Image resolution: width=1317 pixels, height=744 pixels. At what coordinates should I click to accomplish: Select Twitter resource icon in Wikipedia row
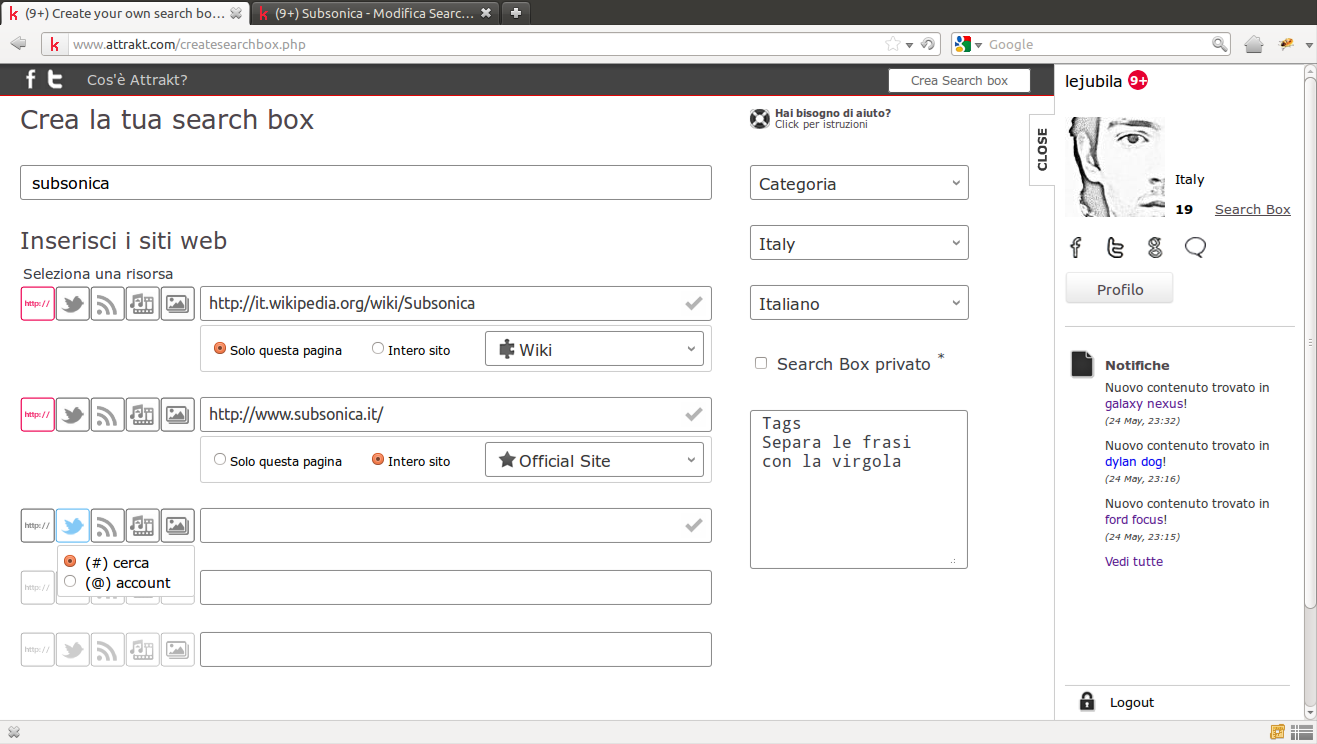pos(73,304)
